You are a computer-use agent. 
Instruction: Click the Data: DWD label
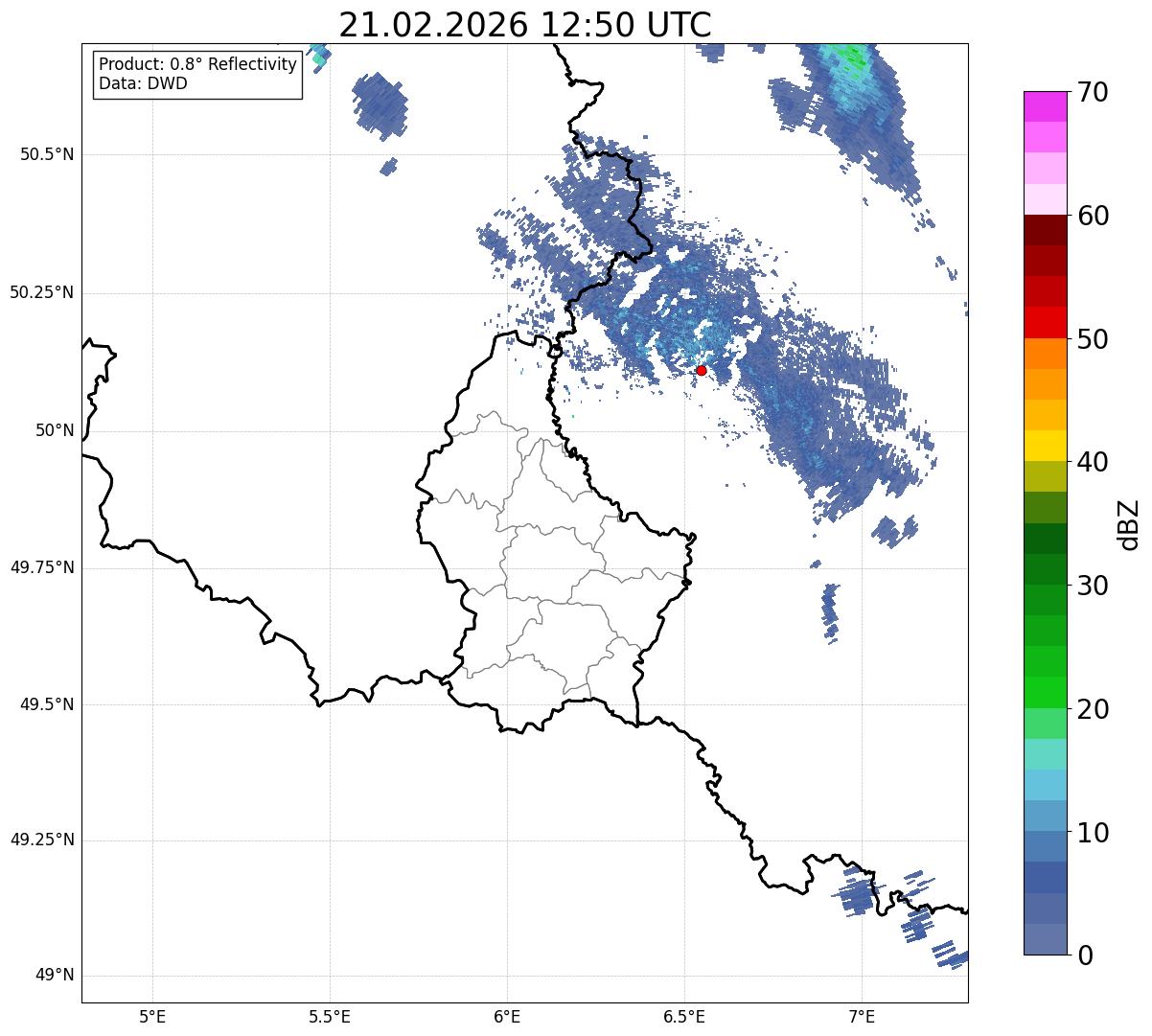(143, 83)
